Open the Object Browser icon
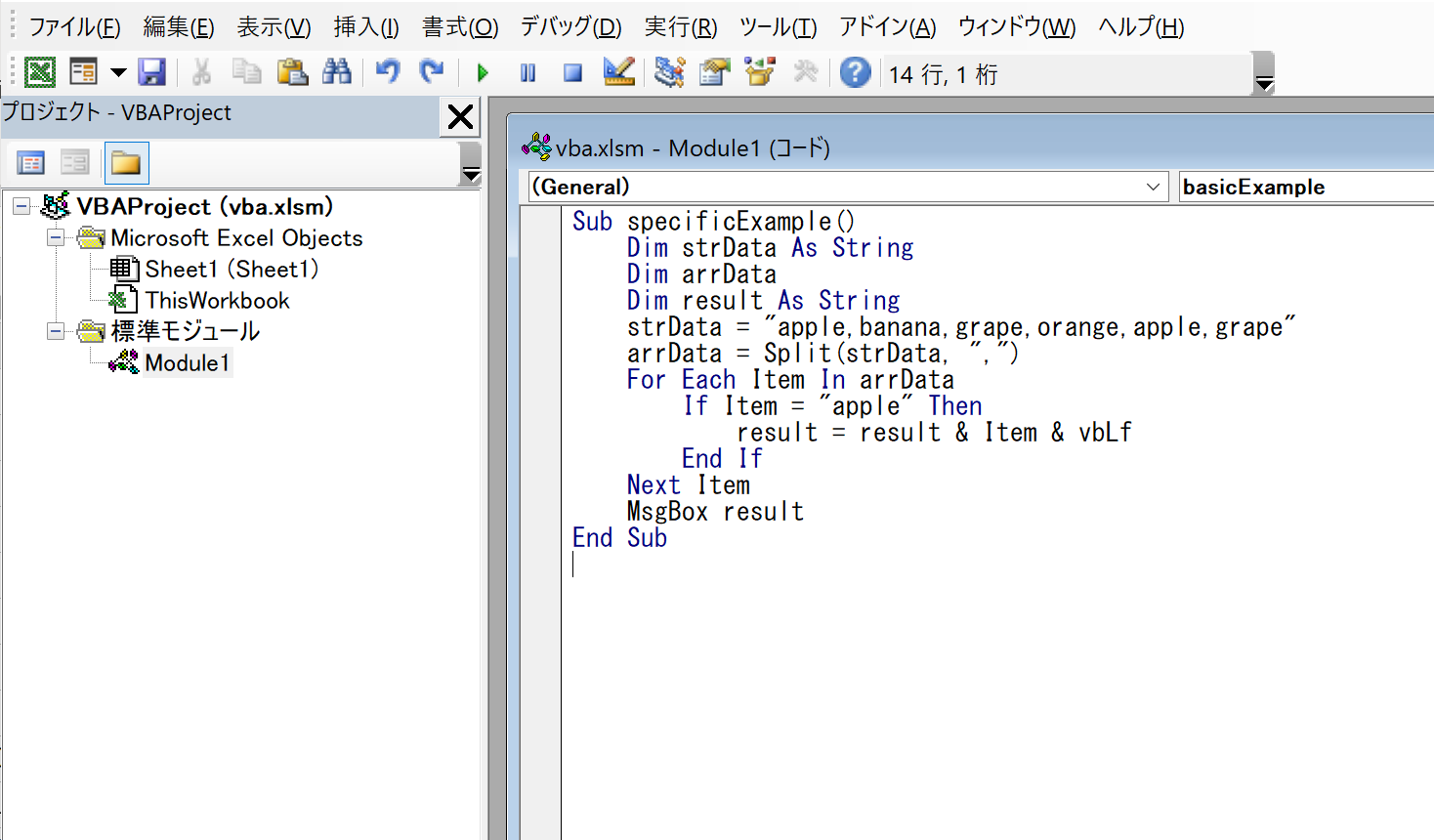The height and width of the screenshot is (840, 1434). [760, 72]
